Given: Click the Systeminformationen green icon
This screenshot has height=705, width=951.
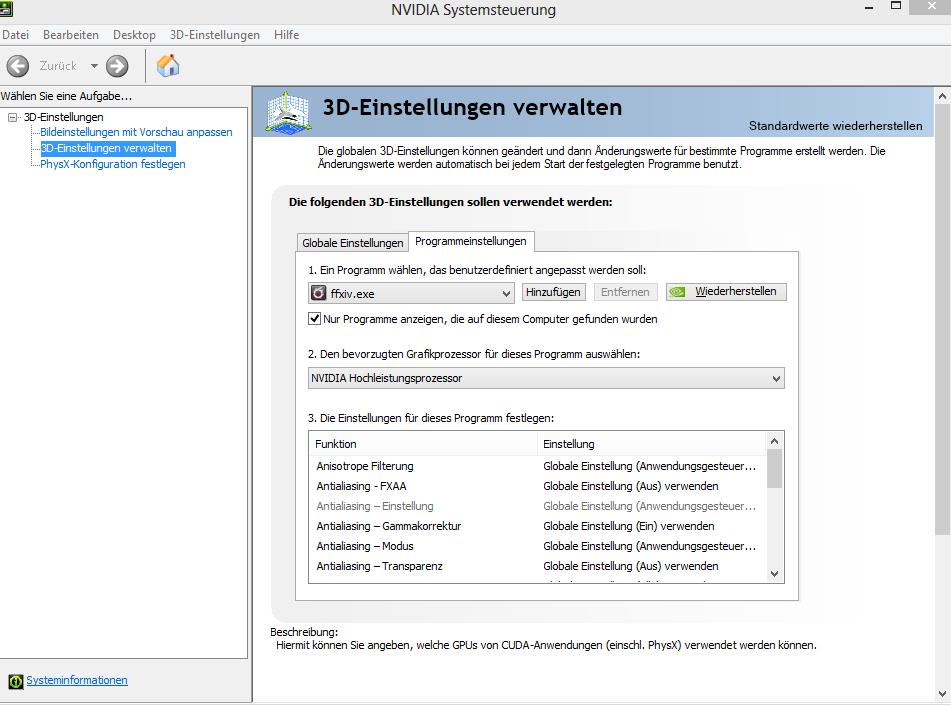Looking at the screenshot, I should tap(16, 681).
